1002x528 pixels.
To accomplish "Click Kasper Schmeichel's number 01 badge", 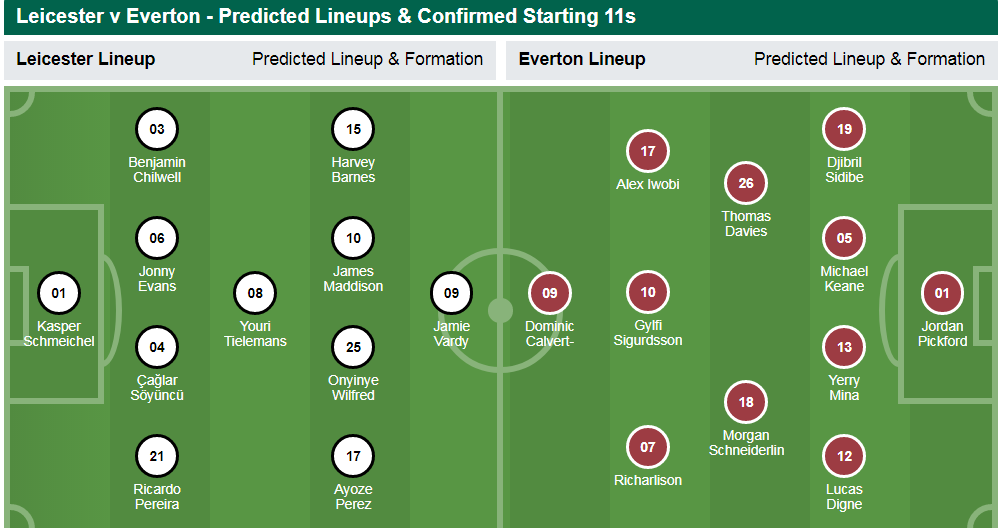I will tap(58, 293).
